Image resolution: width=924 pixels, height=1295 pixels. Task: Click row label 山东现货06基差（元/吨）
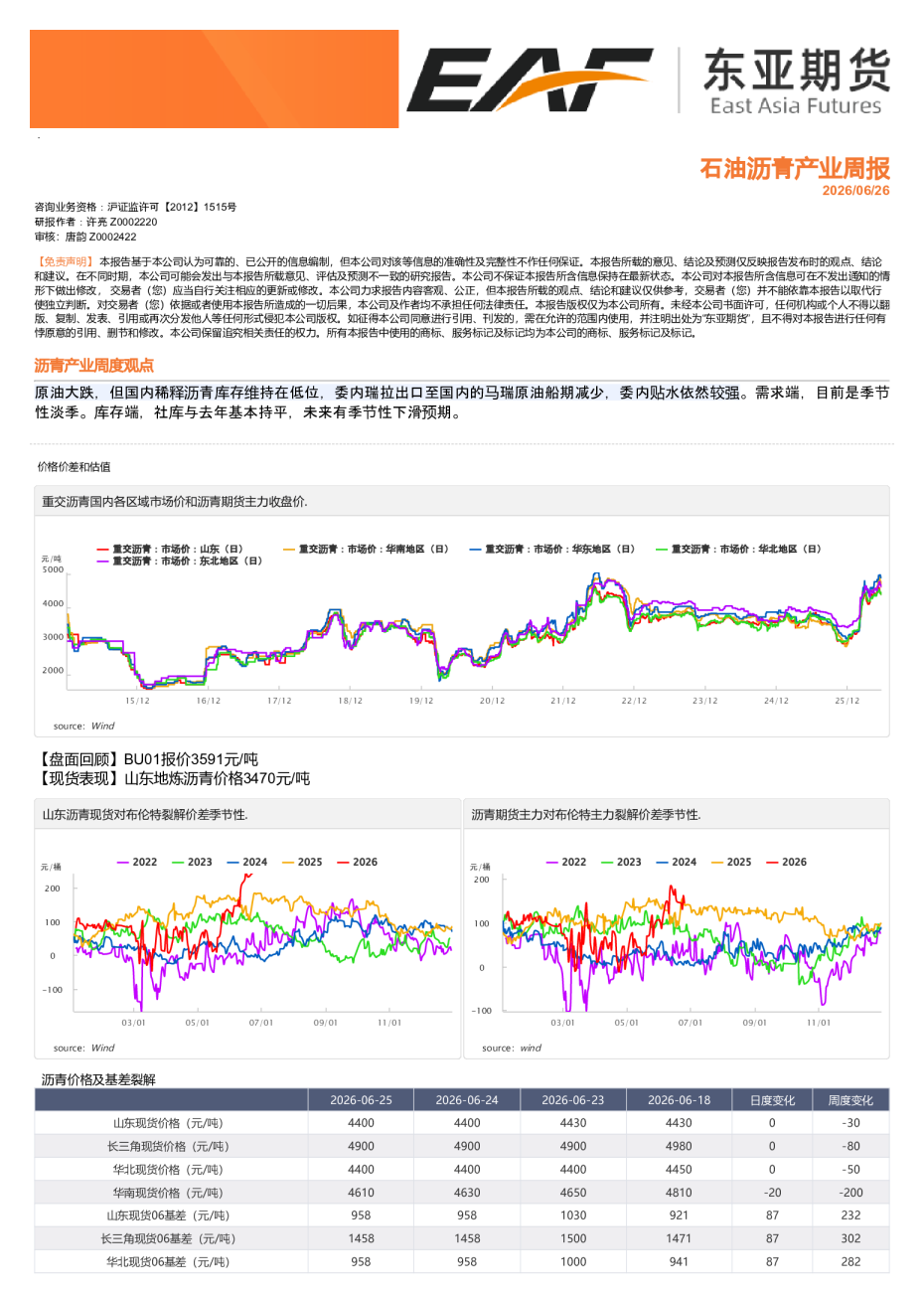point(168,1215)
